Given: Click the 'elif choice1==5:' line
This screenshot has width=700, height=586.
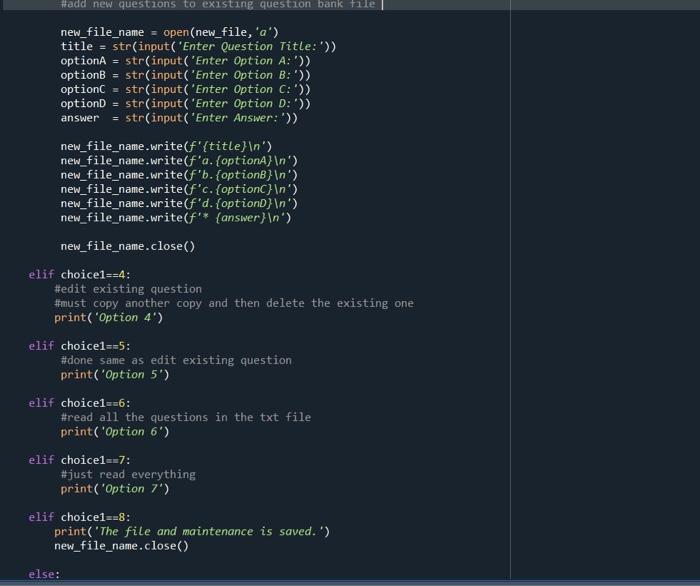Looking at the screenshot, I should [x=79, y=346].
